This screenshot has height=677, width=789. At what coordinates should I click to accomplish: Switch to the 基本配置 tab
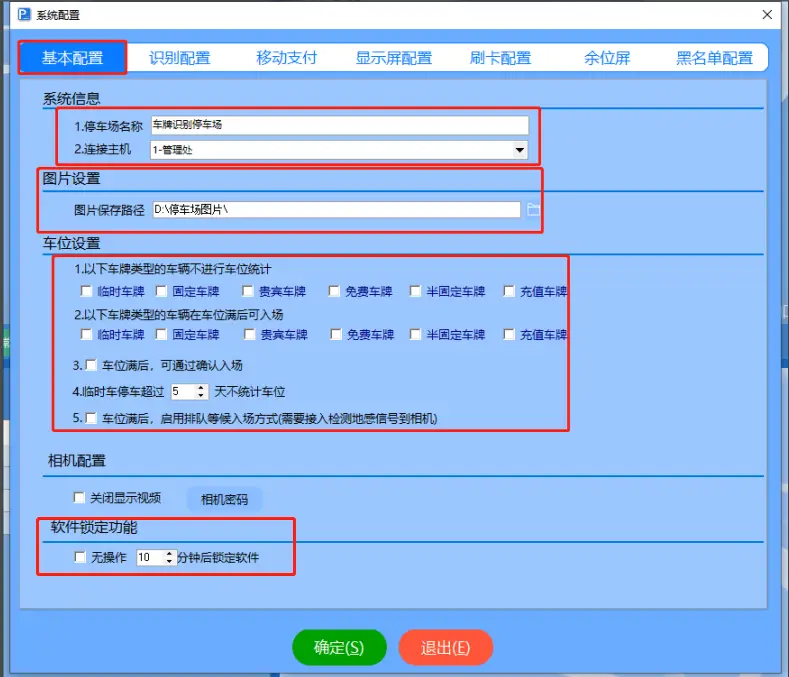pos(72,58)
